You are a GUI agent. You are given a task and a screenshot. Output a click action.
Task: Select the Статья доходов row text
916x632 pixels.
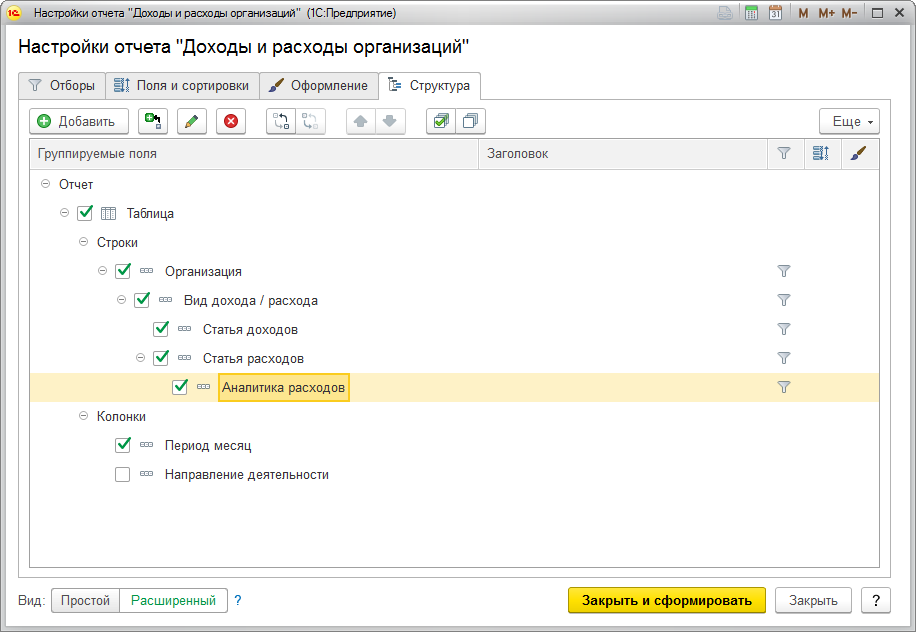click(250, 329)
